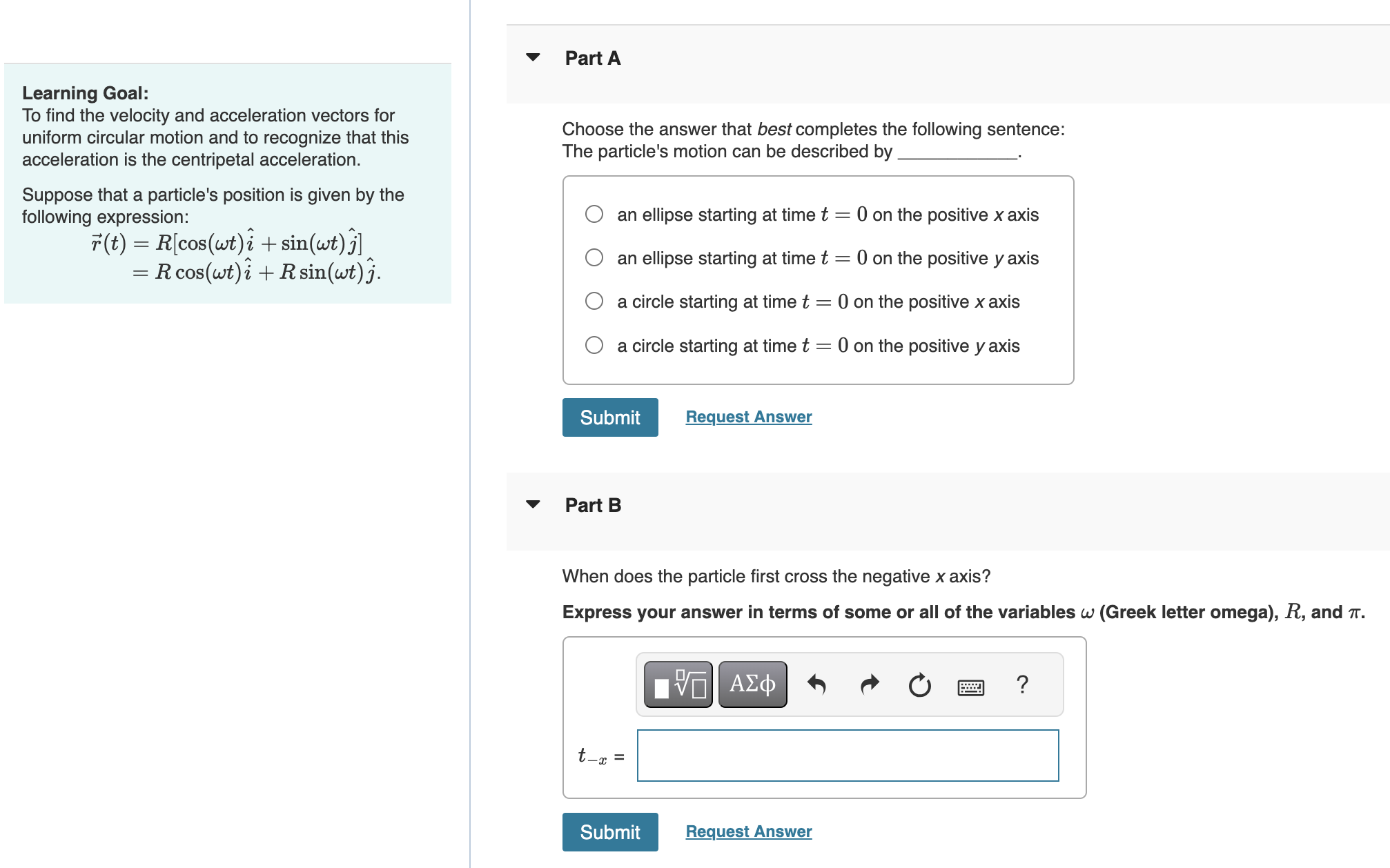Select 'a circle starting on the positive y axis'

point(594,345)
